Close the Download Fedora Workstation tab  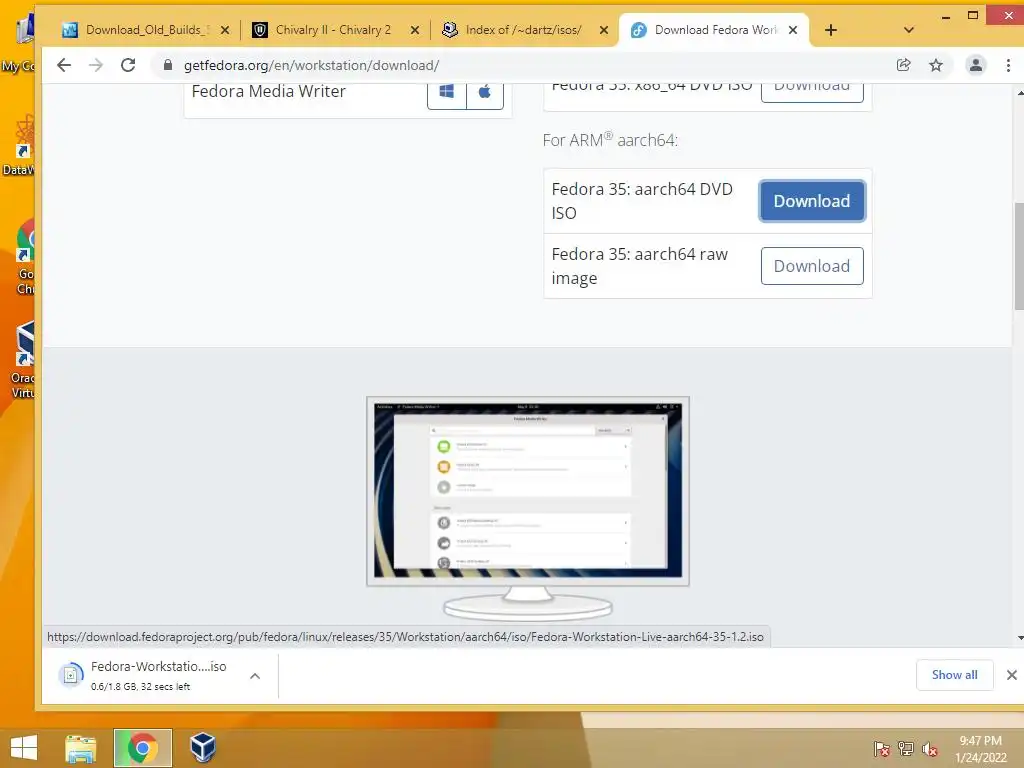point(793,30)
